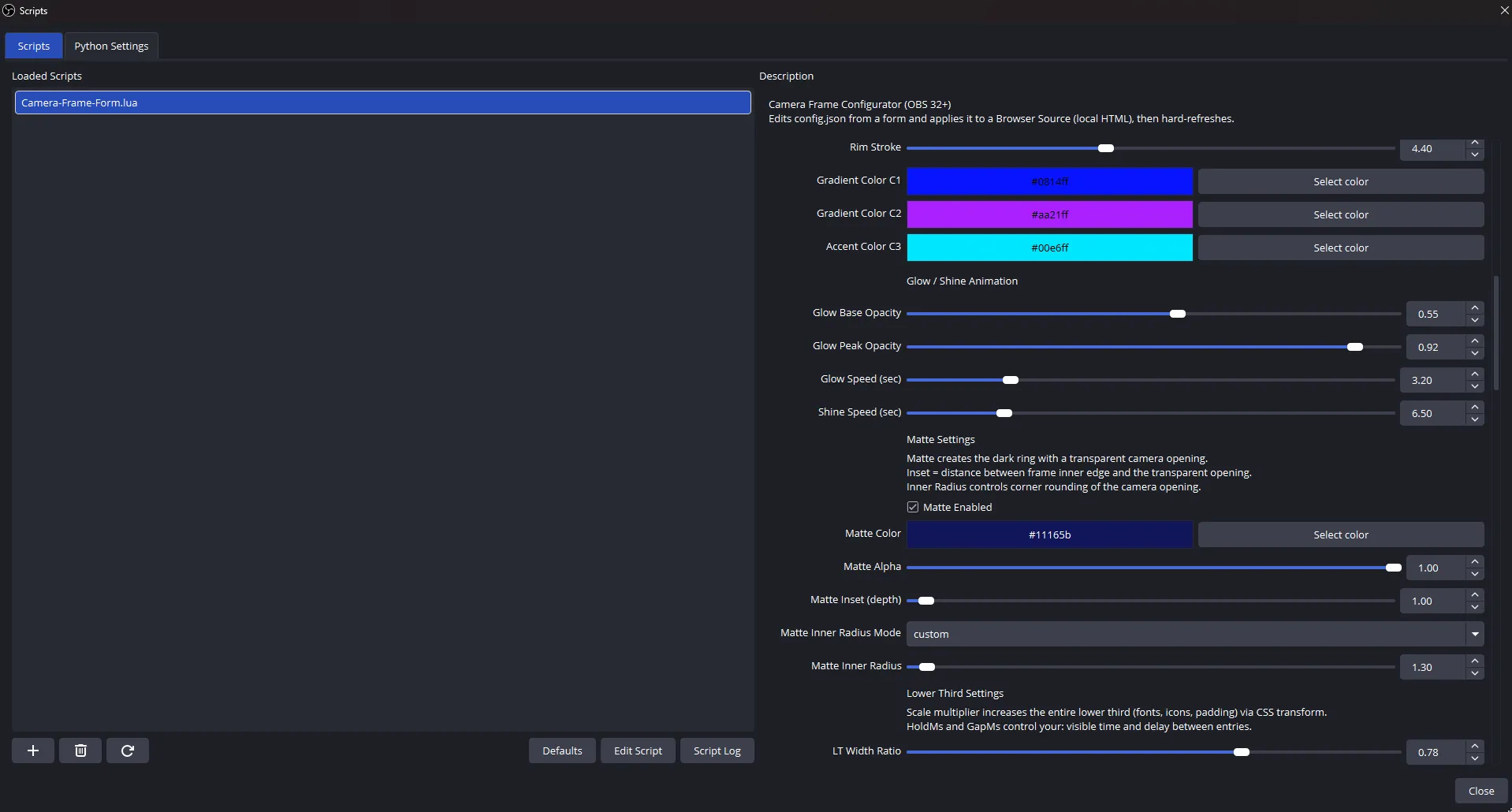Open the Matte Inner Radius Mode dropdown
The width and height of the screenshot is (1512, 812).
(x=1475, y=633)
